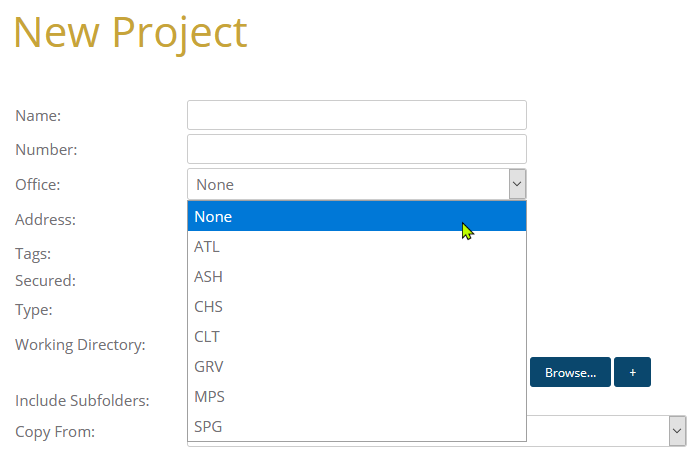The width and height of the screenshot is (694, 454).
Task: Click the Working Directory label
Action: [x=80, y=344]
